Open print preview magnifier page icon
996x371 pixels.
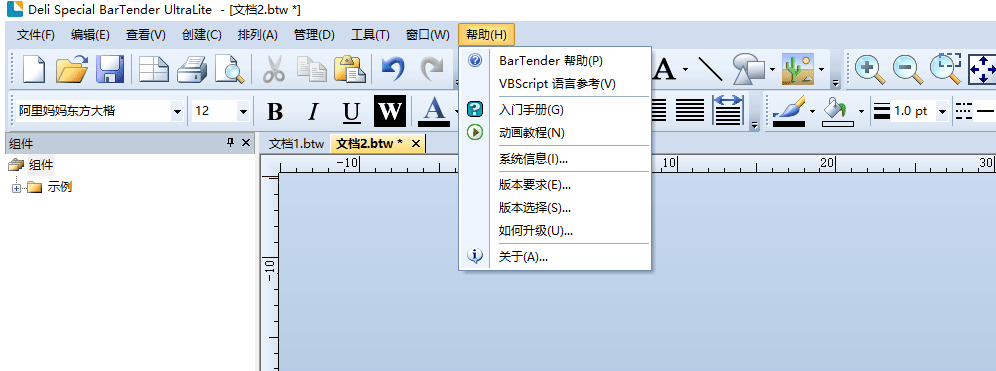point(229,69)
